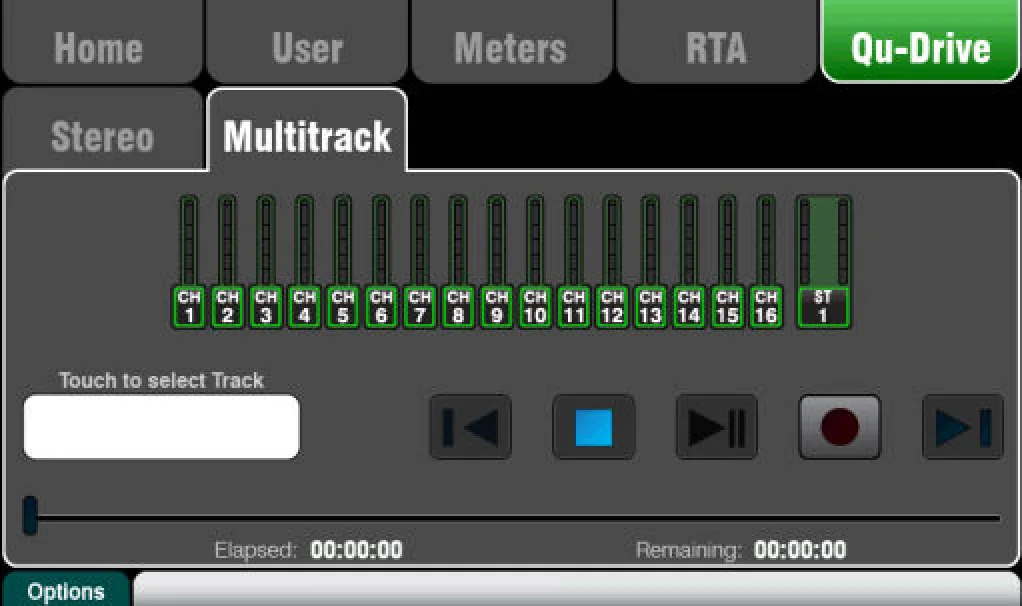Select the CH 10 track box
This screenshot has height=606, width=1022.
[x=535, y=306]
